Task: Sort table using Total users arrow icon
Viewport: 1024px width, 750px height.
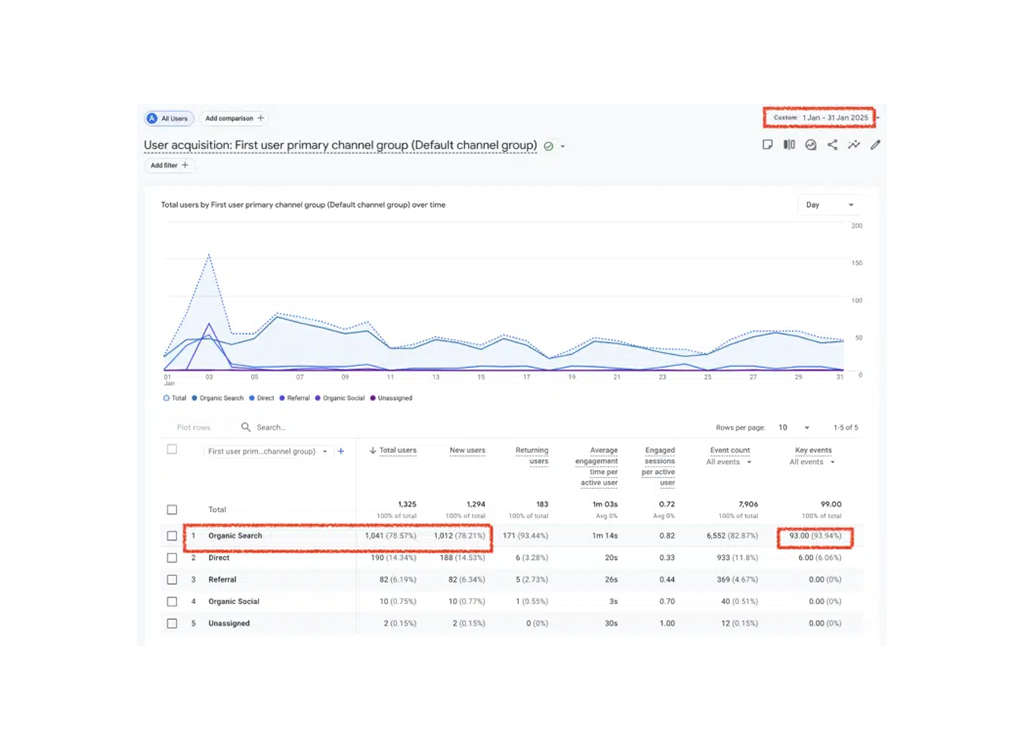Action: (372, 450)
